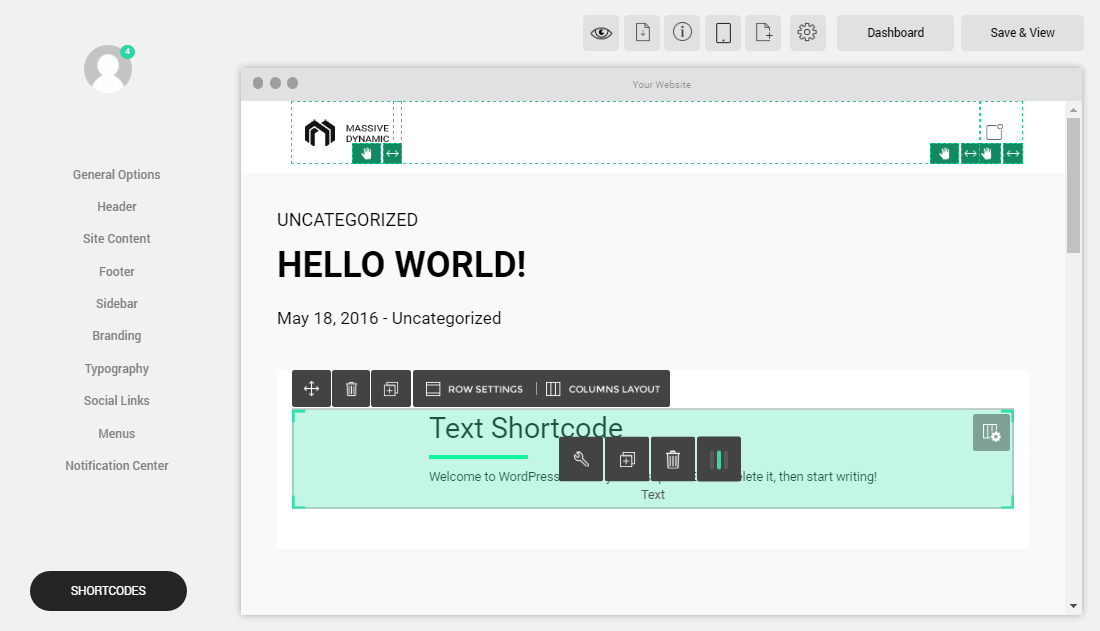
Task: Select Typography in sidebar
Action: coord(116,369)
